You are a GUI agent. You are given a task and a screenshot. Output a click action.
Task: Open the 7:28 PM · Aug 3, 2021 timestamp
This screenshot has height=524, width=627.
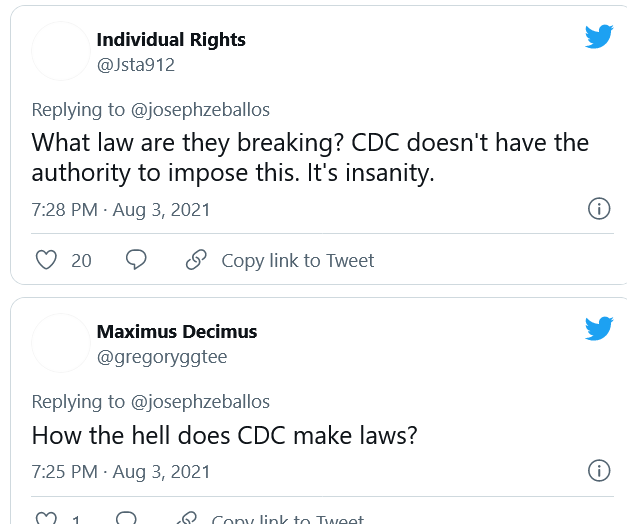(x=121, y=210)
